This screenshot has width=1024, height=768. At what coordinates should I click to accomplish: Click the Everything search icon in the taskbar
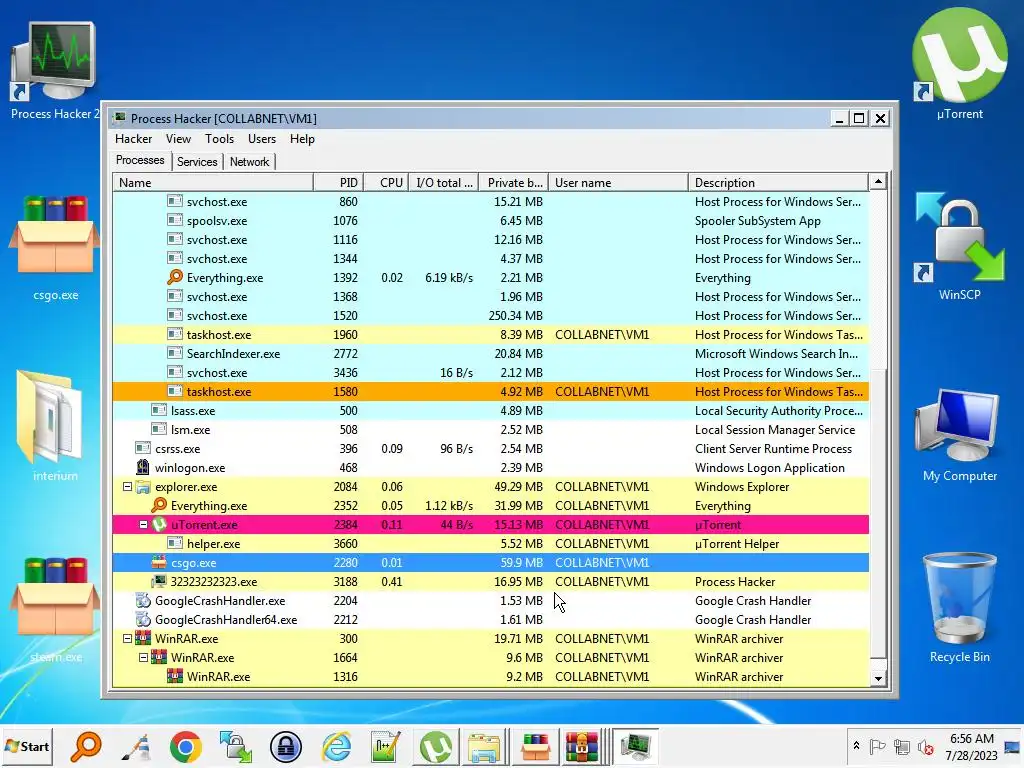pos(86,746)
